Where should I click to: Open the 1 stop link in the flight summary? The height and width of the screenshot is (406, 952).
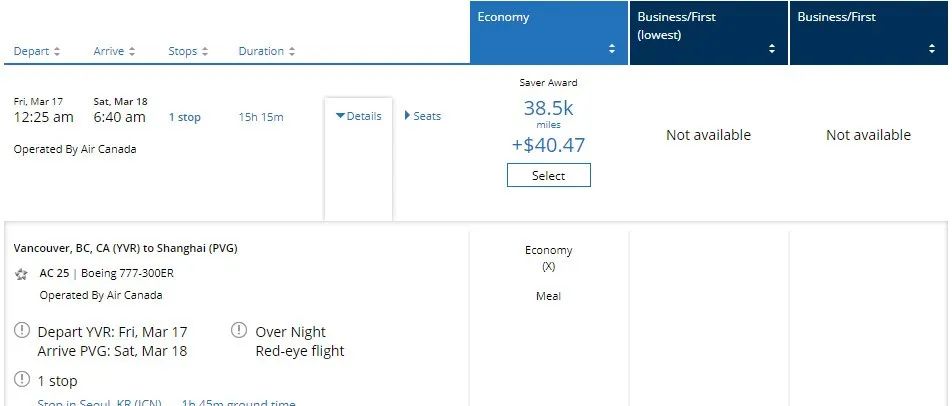click(184, 118)
